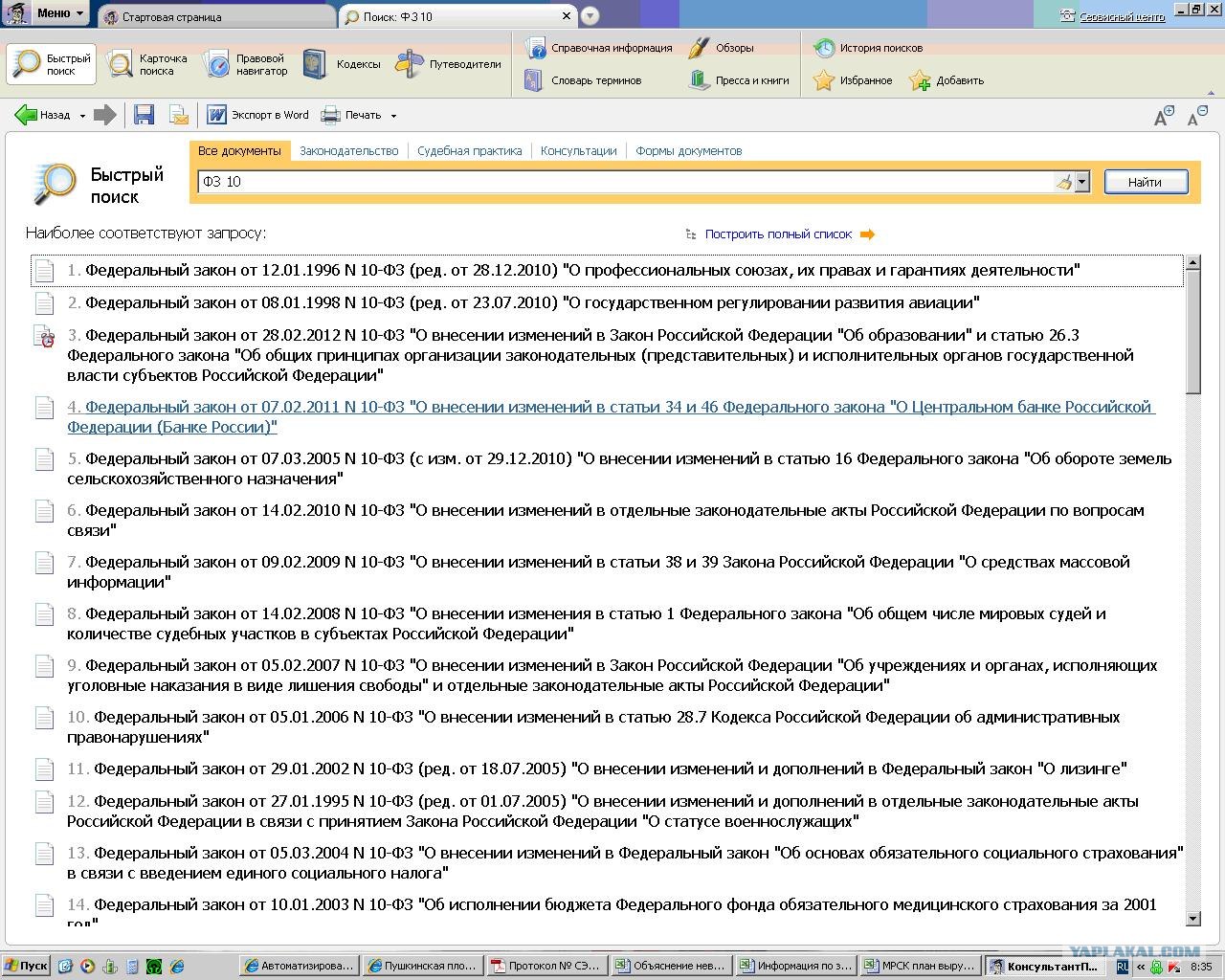Switch to Протокол № СЭ taskbar window

coord(545,966)
